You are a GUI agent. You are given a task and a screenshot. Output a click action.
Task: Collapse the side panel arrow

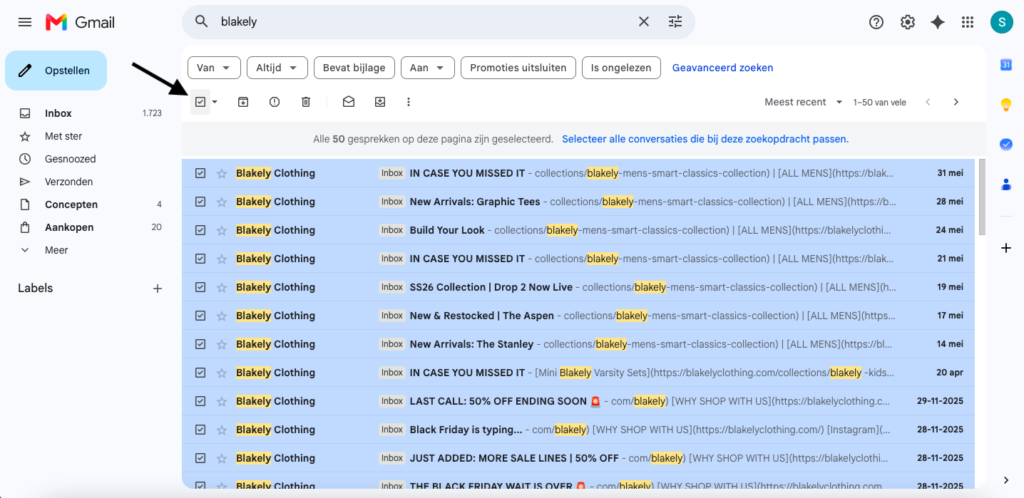point(1006,480)
